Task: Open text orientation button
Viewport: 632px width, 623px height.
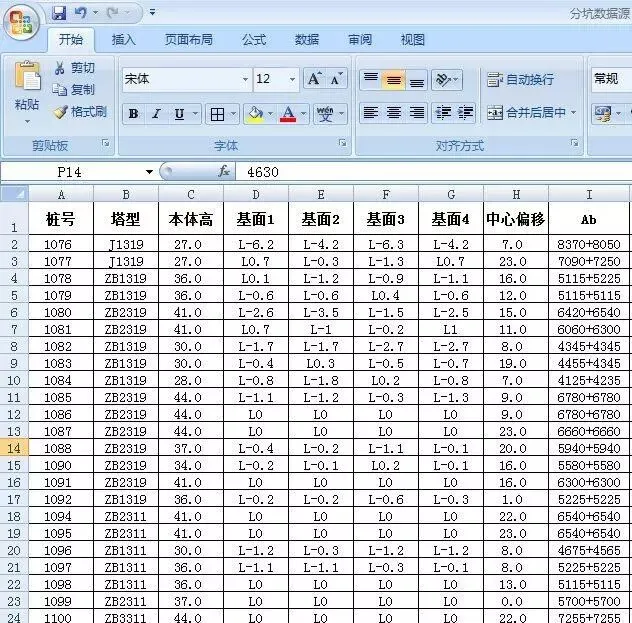Action: [447, 79]
